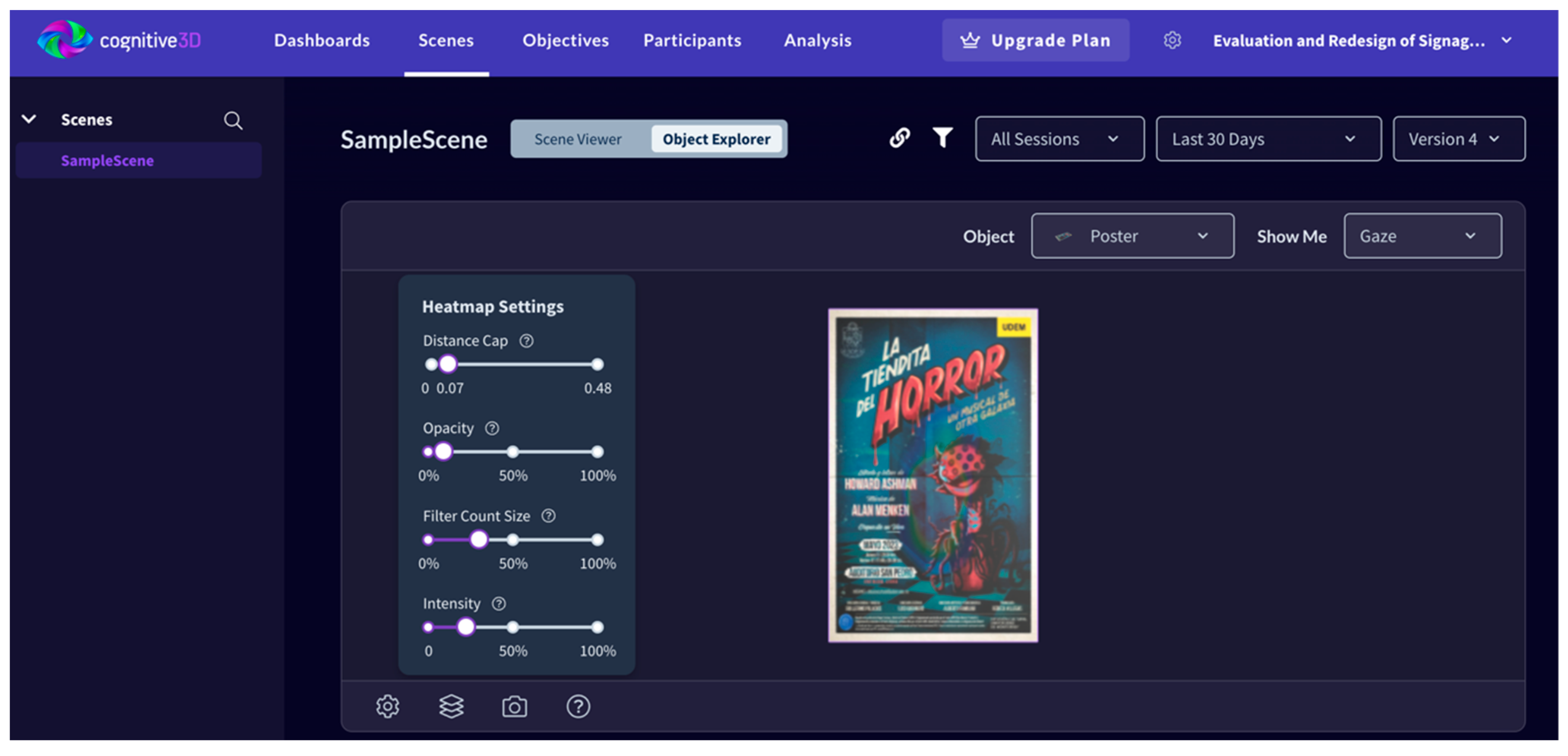1568x756 pixels.
Task: Open the Participants tab
Action: (x=692, y=40)
